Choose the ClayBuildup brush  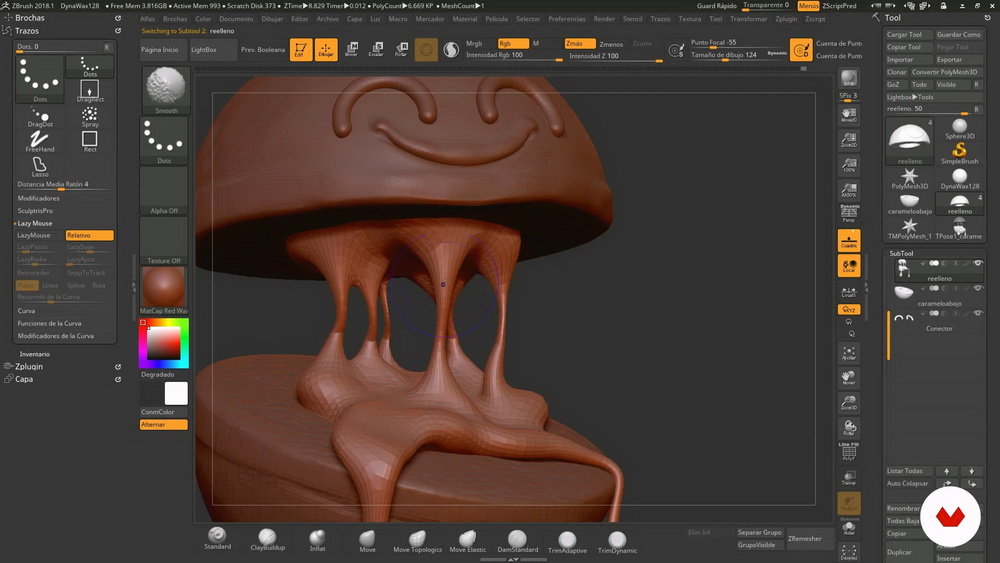point(268,539)
